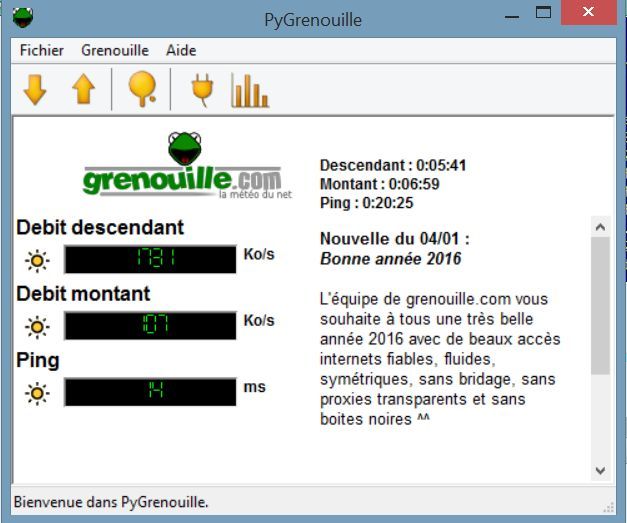Click the 'Nouvelle du 04/01 :' heading
This screenshot has width=627, height=523.
pyautogui.click(x=395, y=239)
